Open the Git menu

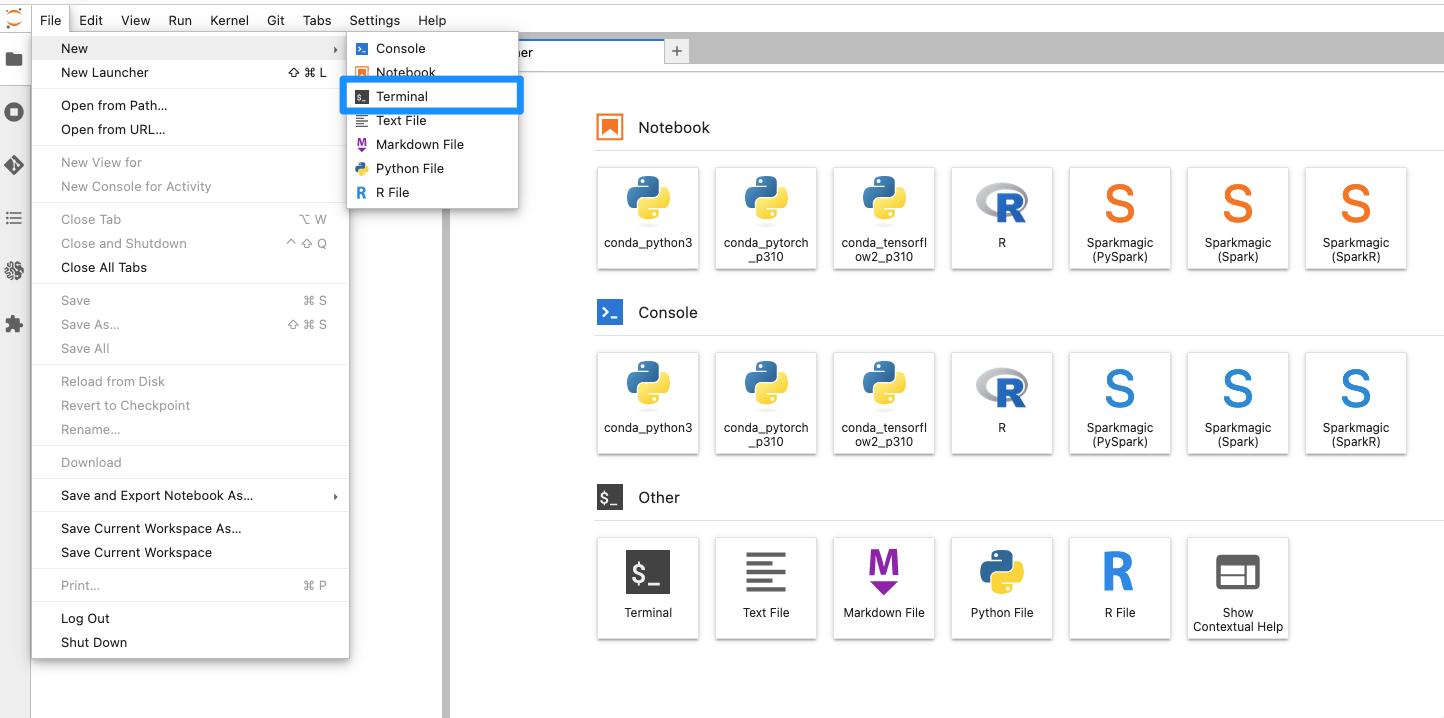pos(276,20)
